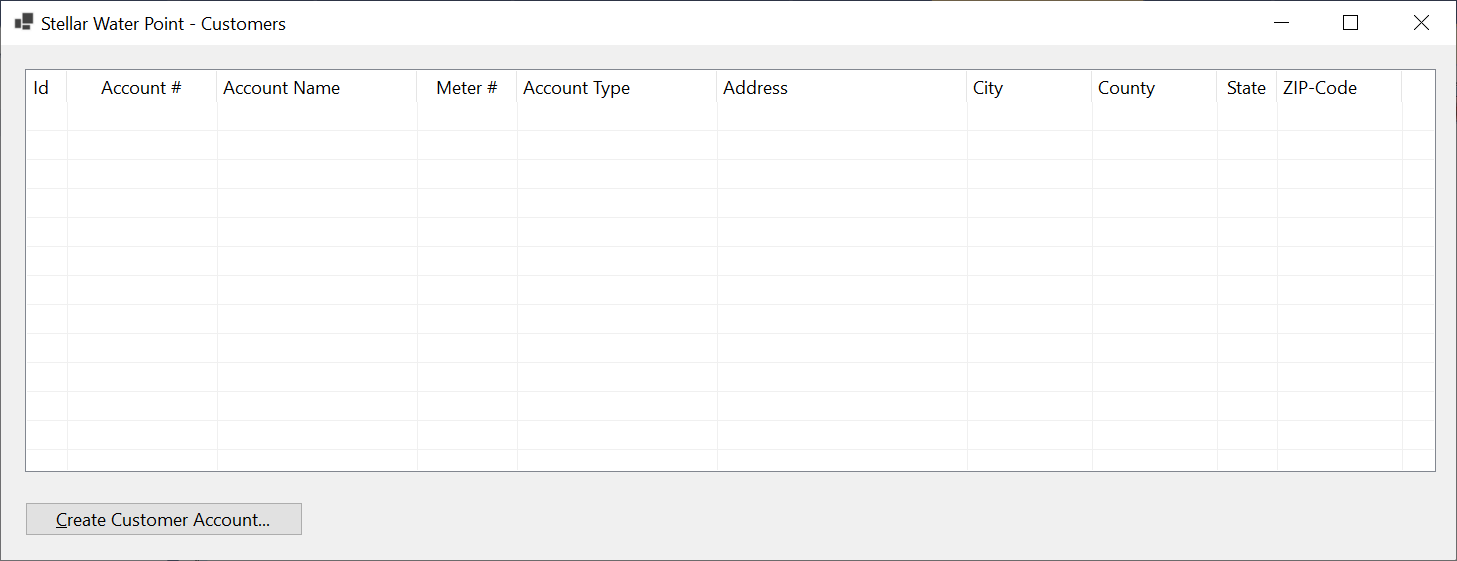The width and height of the screenshot is (1457, 561).
Task: Maximize the Customers window
Action: click(1351, 22)
